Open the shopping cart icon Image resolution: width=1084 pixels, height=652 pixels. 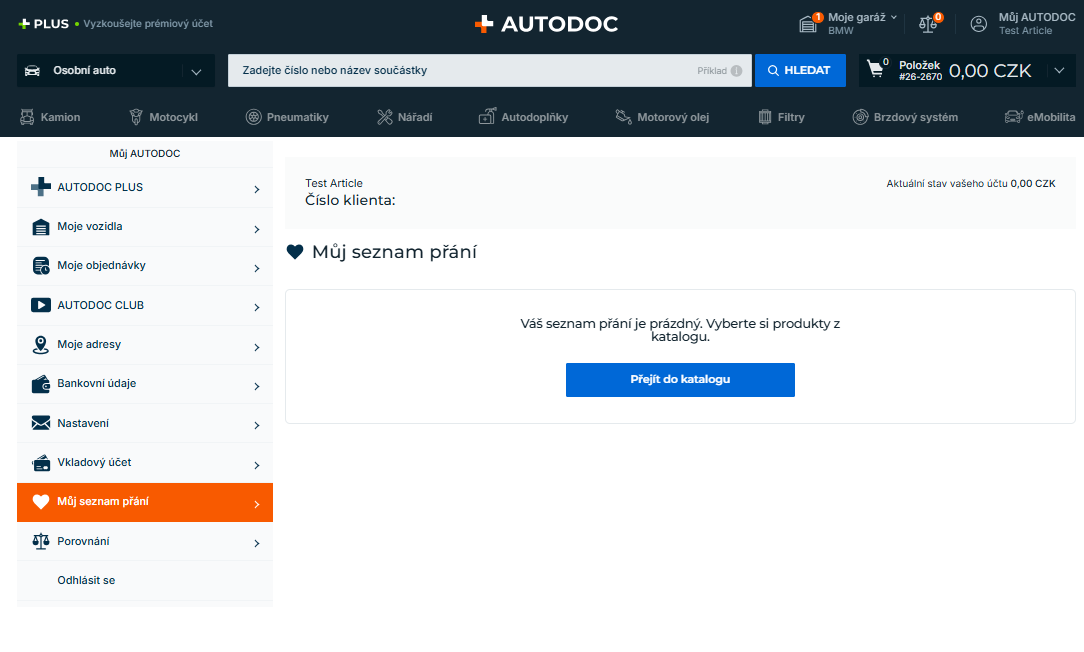point(877,70)
